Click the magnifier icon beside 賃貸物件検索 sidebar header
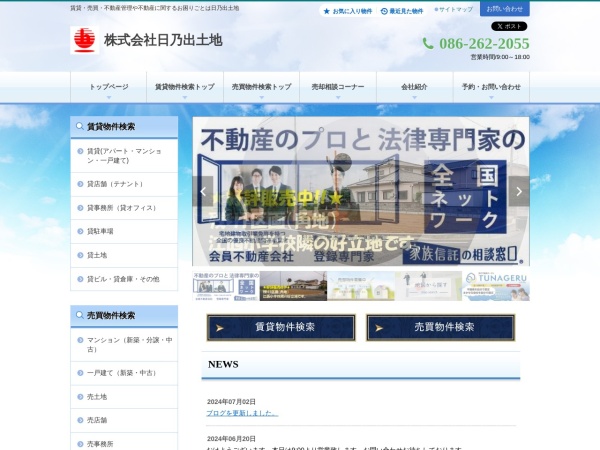Viewport: 600px width, 450px height. coord(80,126)
